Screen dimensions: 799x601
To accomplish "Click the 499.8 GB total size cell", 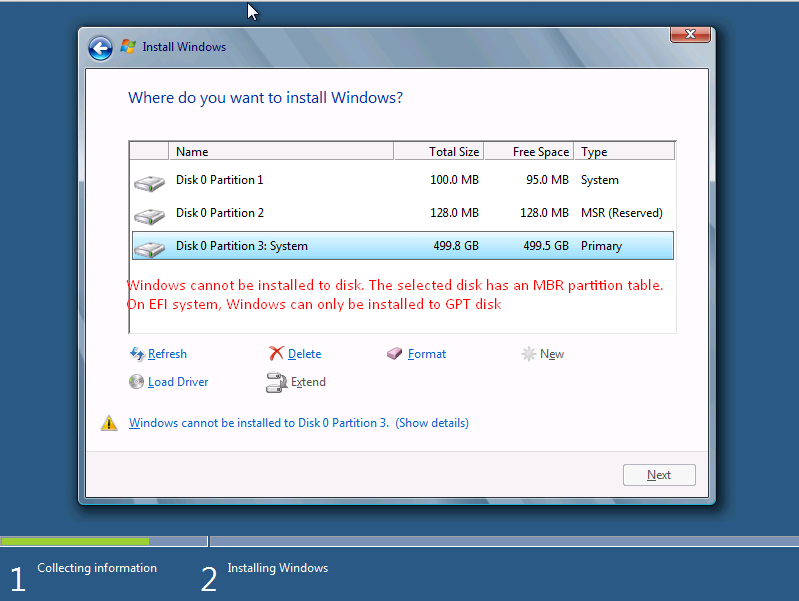I will [456, 246].
